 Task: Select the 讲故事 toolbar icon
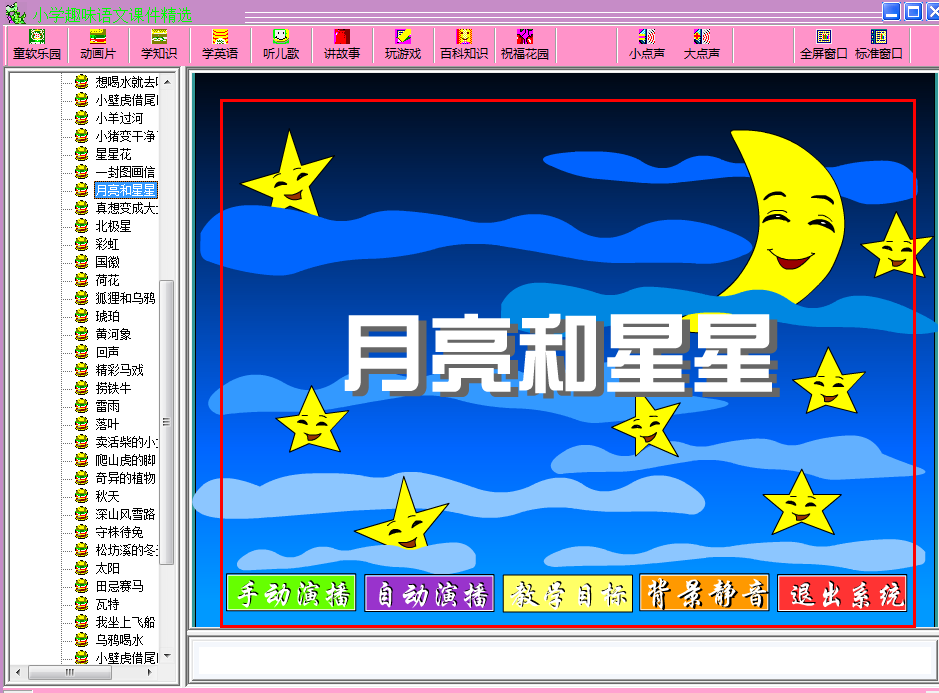pos(342,44)
